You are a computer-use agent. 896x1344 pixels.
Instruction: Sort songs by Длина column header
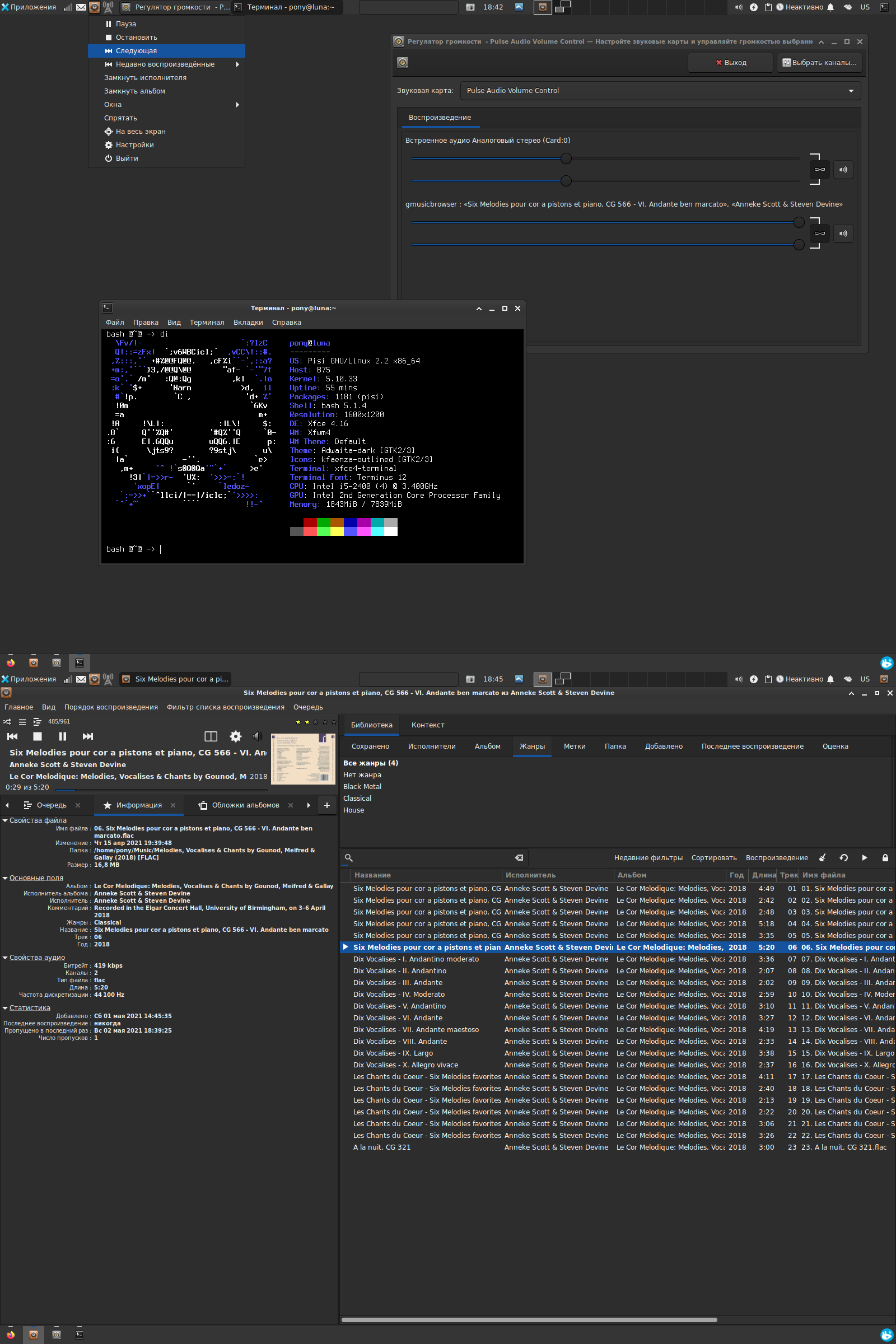point(763,875)
